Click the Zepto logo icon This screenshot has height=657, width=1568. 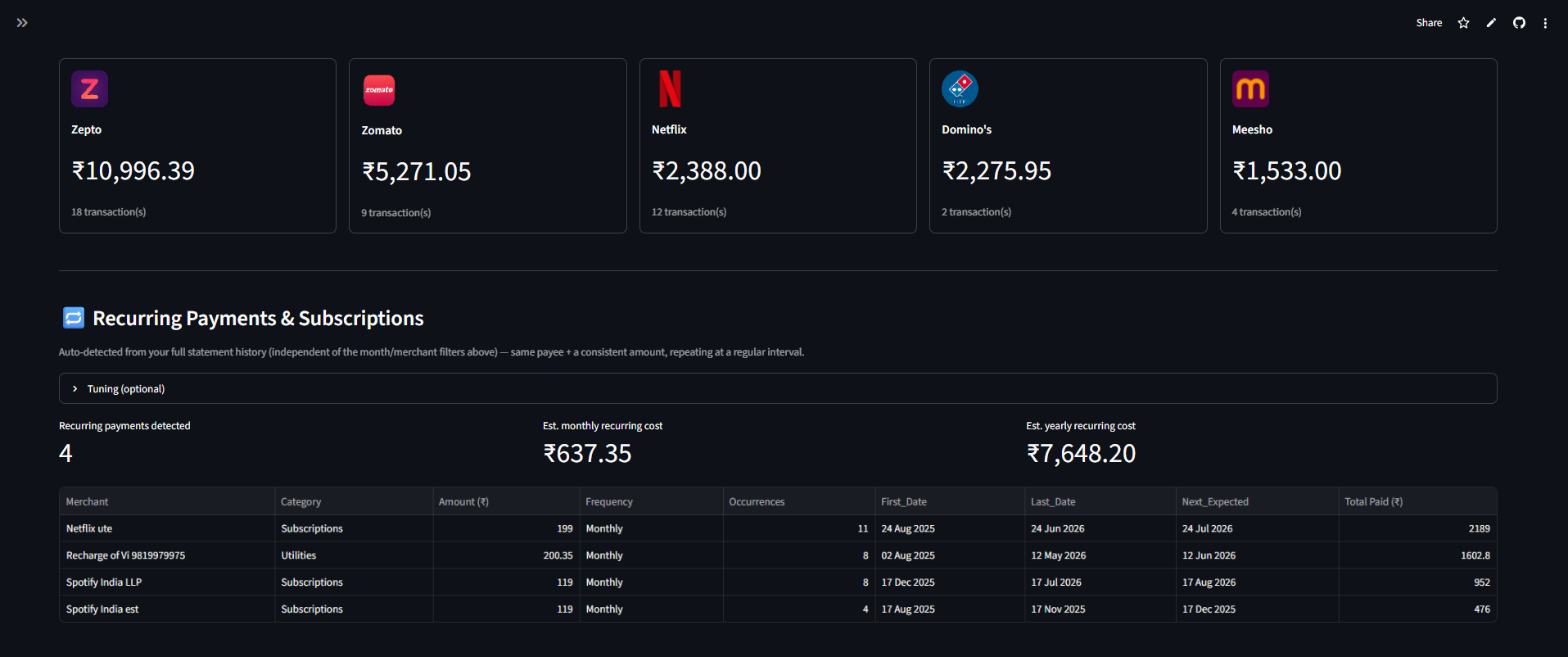click(89, 88)
